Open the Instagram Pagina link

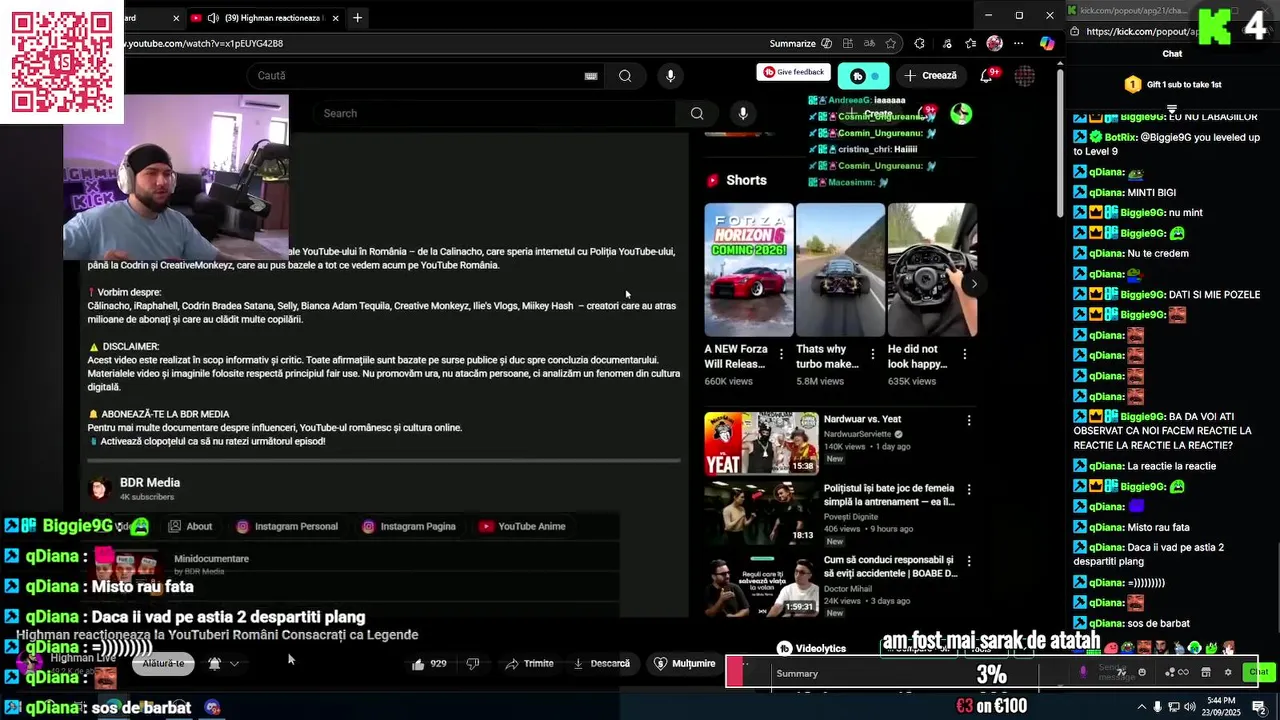409,527
